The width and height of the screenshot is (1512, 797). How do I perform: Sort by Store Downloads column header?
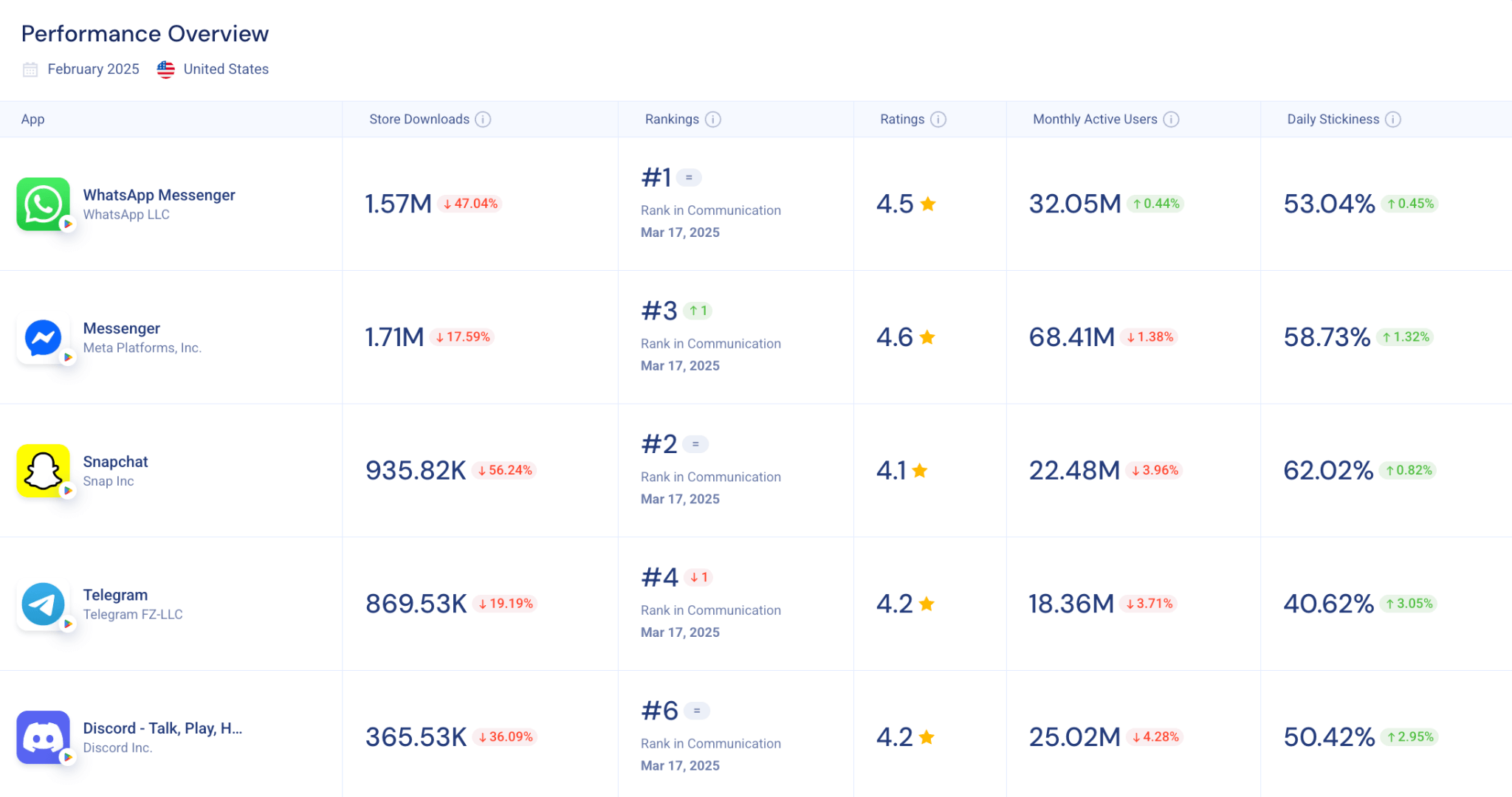click(x=419, y=120)
